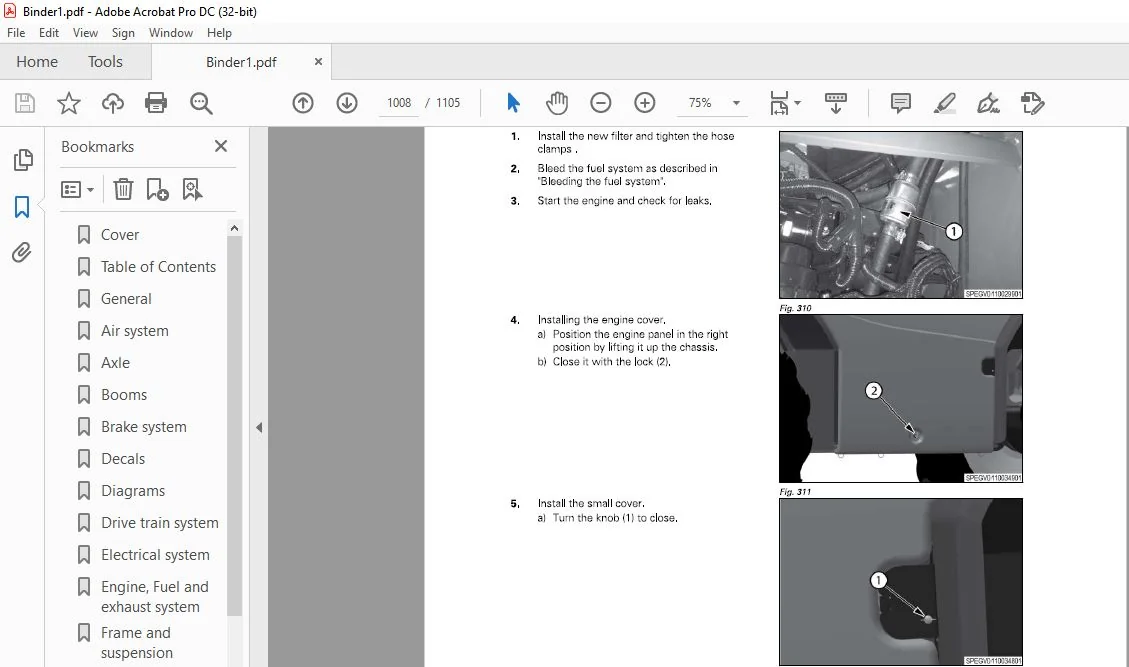Open the Help menu

(219, 32)
